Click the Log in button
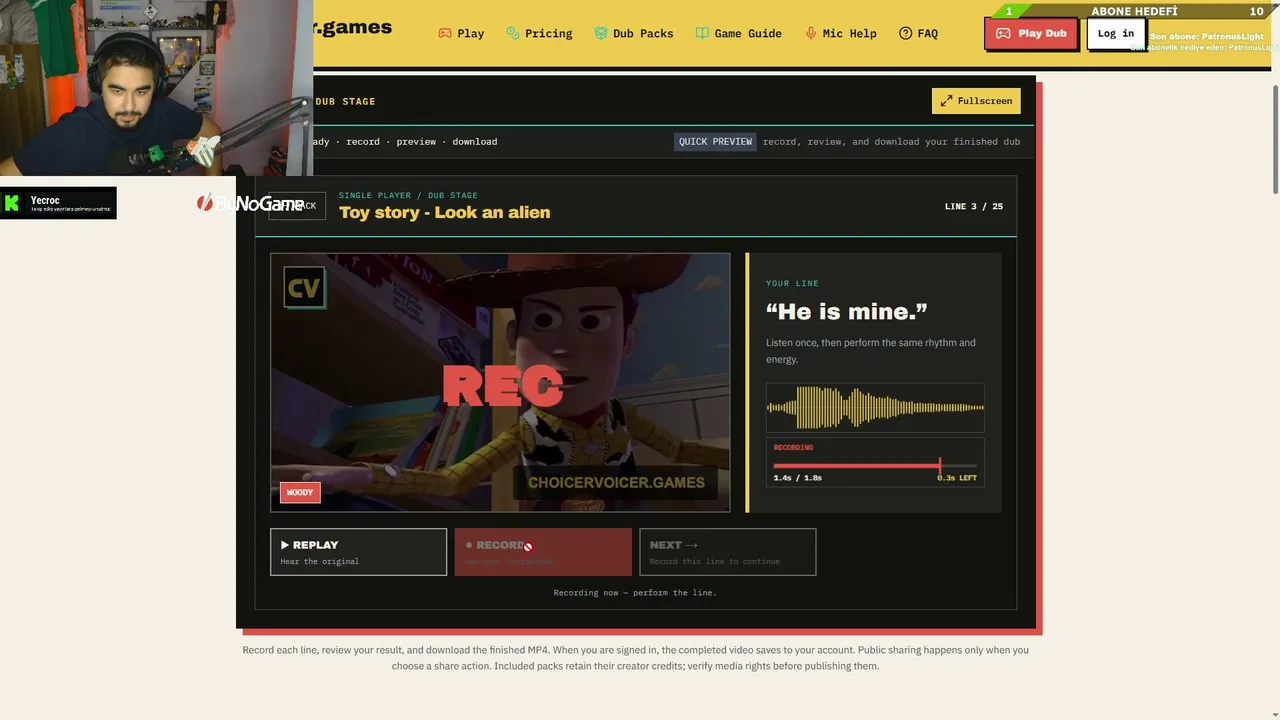 pyautogui.click(x=1116, y=33)
